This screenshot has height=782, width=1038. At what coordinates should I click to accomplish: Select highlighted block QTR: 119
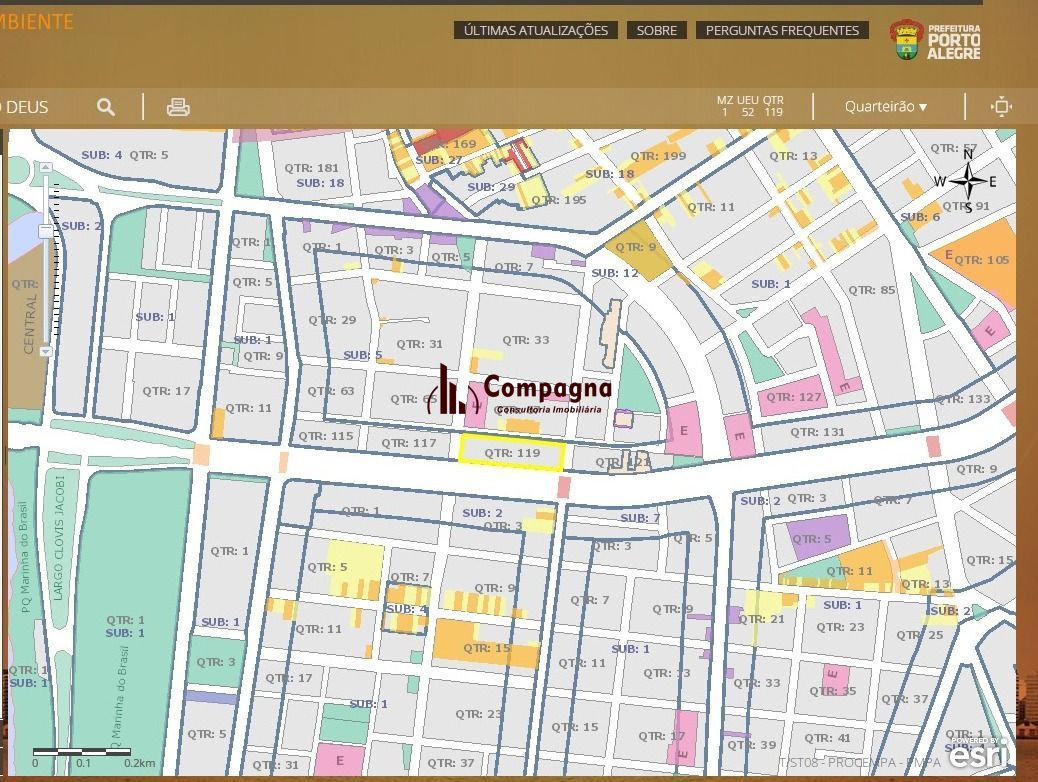(512, 453)
